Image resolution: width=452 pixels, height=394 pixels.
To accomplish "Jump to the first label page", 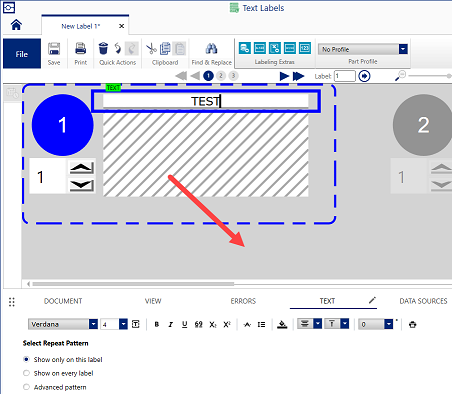I will click(x=181, y=76).
